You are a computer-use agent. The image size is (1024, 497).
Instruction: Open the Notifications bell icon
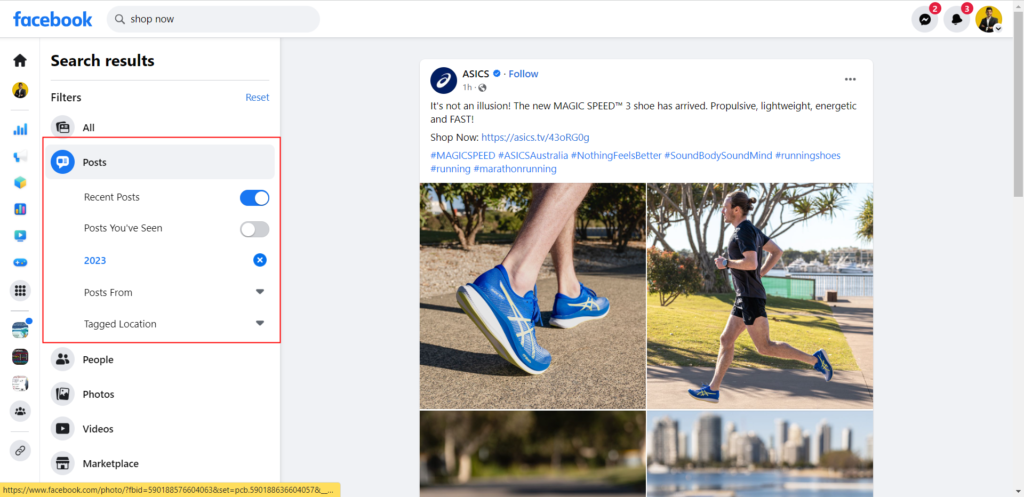957,20
